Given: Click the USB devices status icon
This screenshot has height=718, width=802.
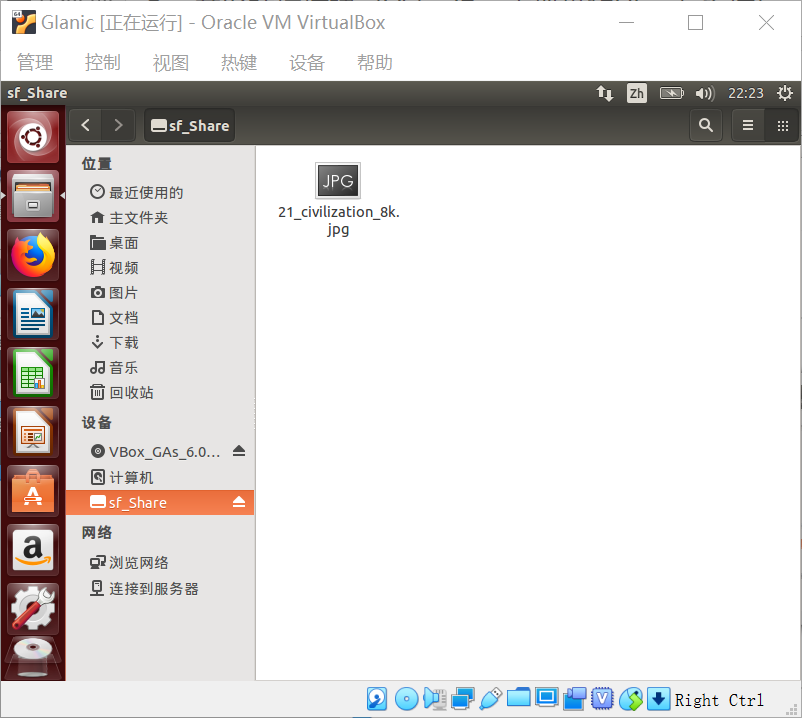Looking at the screenshot, I should (x=491, y=699).
